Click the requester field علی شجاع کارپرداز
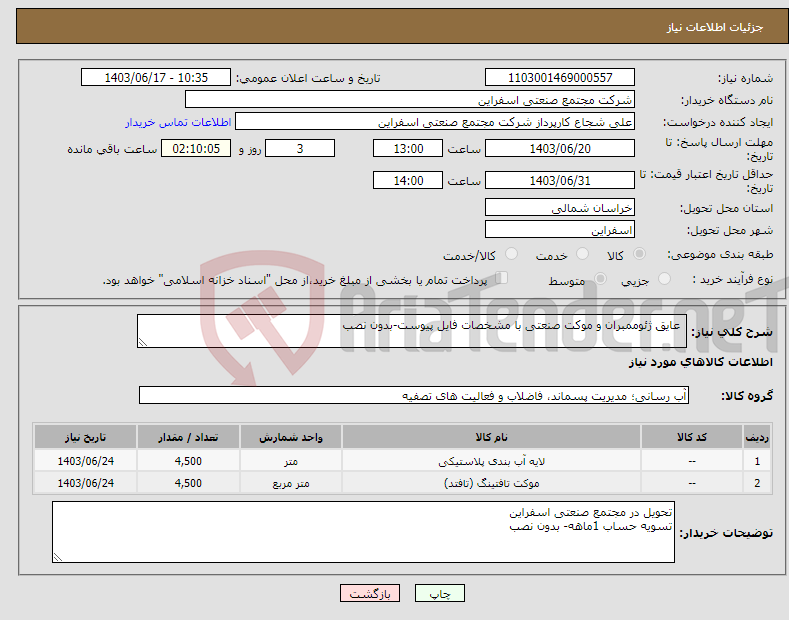This screenshot has height=620, width=789. (x=435, y=122)
